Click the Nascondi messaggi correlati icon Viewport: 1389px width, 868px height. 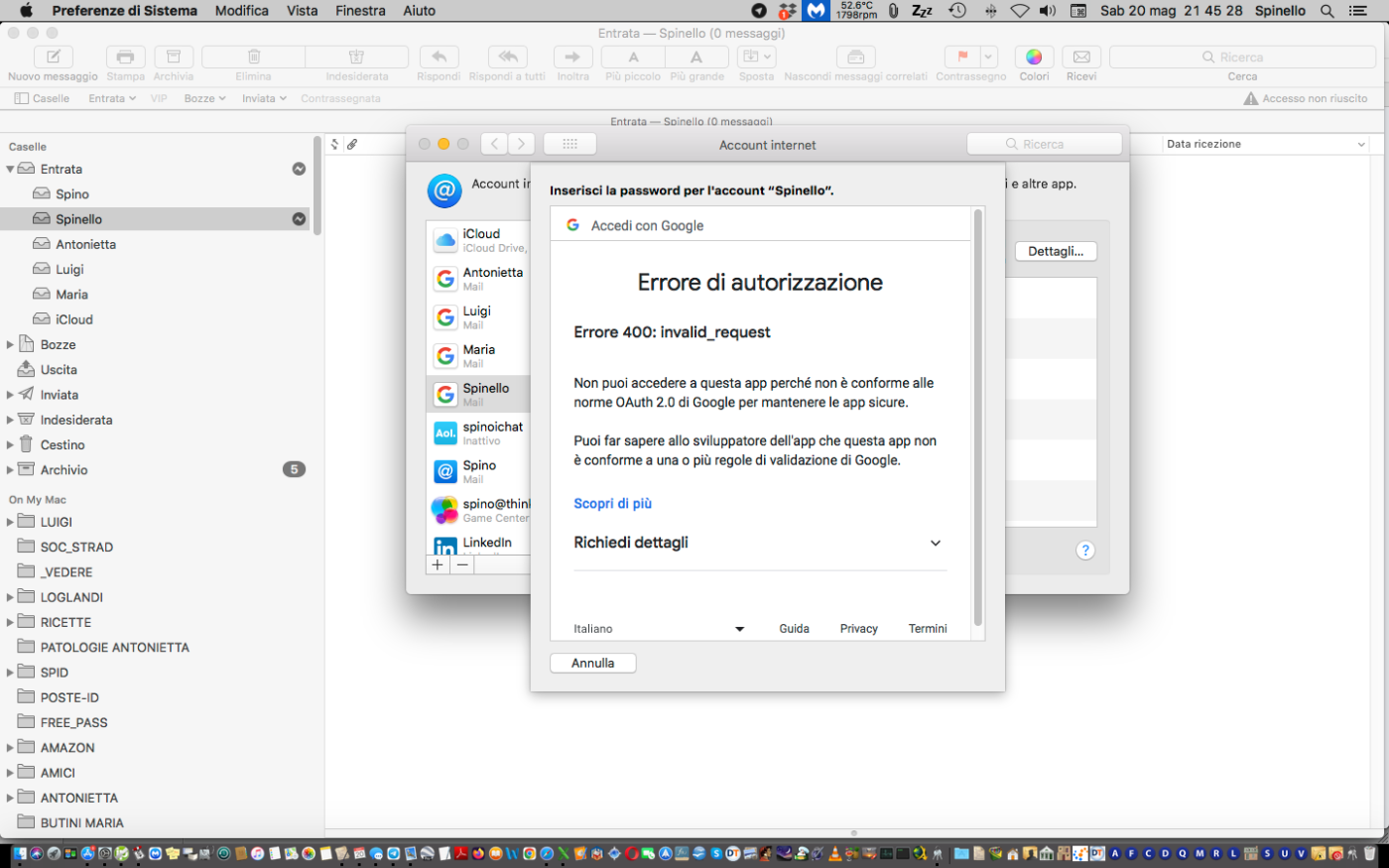coord(855,57)
